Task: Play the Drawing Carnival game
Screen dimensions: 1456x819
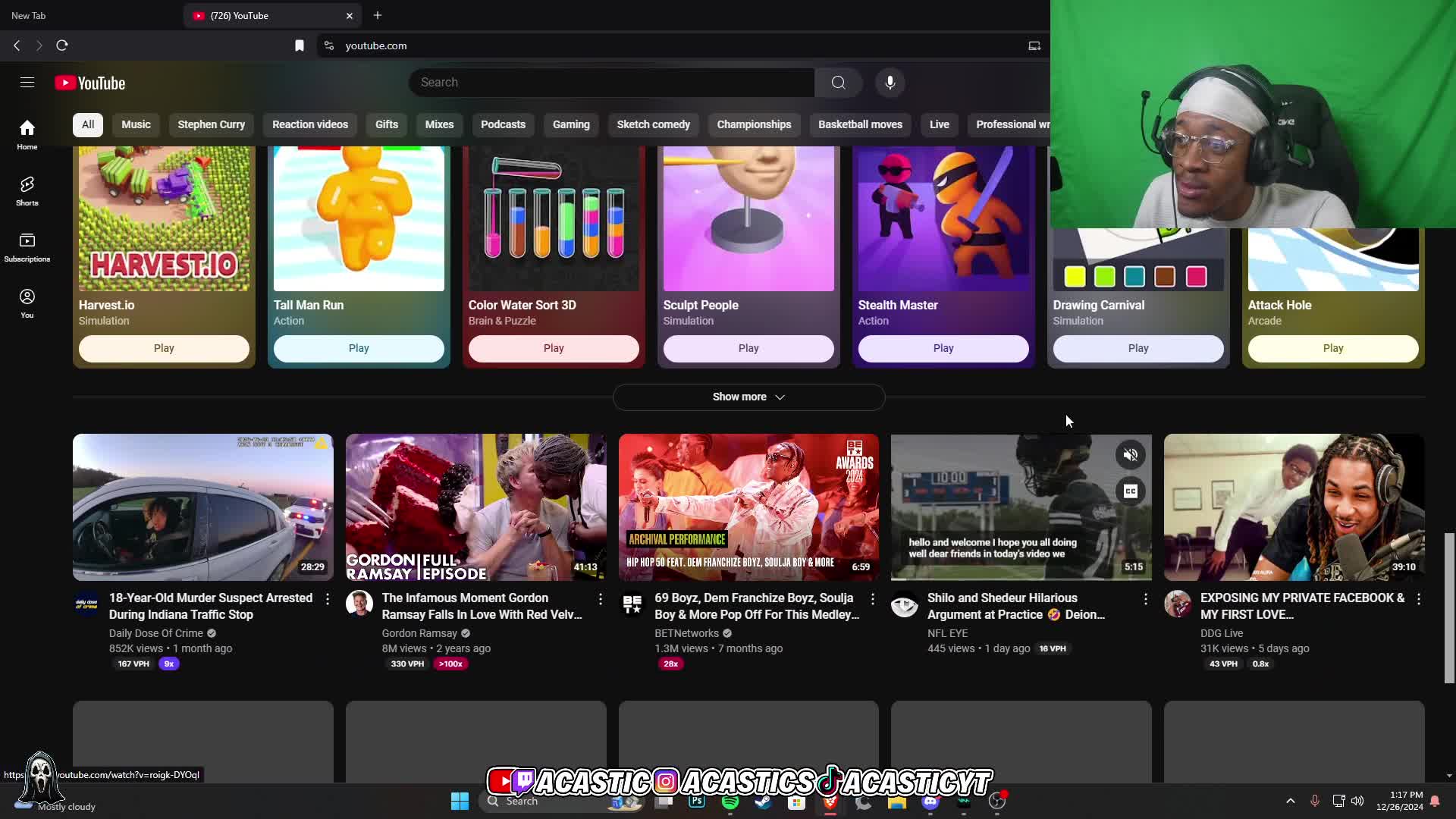Action: 1138,349
